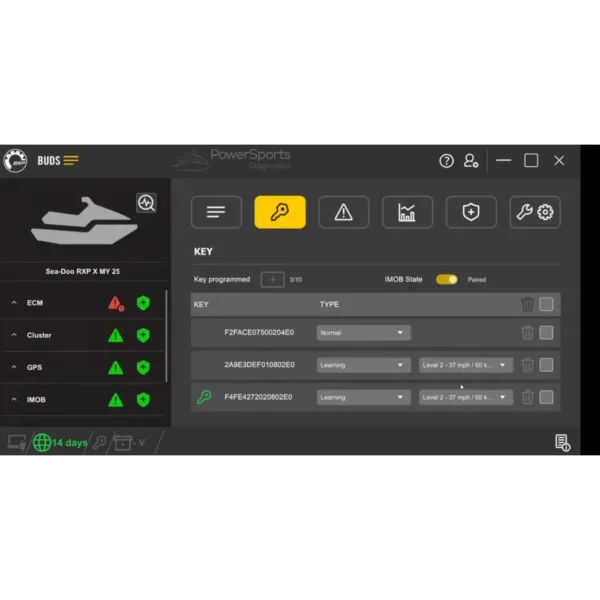The height and width of the screenshot is (600, 600).
Task: Toggle the IMOB State switch
Action: (447, 280)
